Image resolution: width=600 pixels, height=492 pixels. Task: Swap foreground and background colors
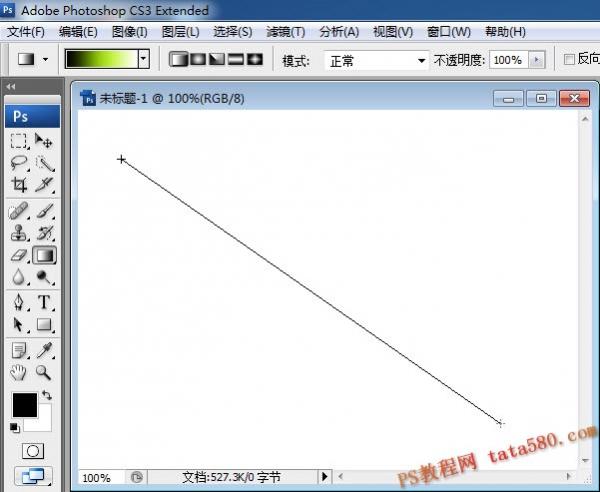[47, 395]
